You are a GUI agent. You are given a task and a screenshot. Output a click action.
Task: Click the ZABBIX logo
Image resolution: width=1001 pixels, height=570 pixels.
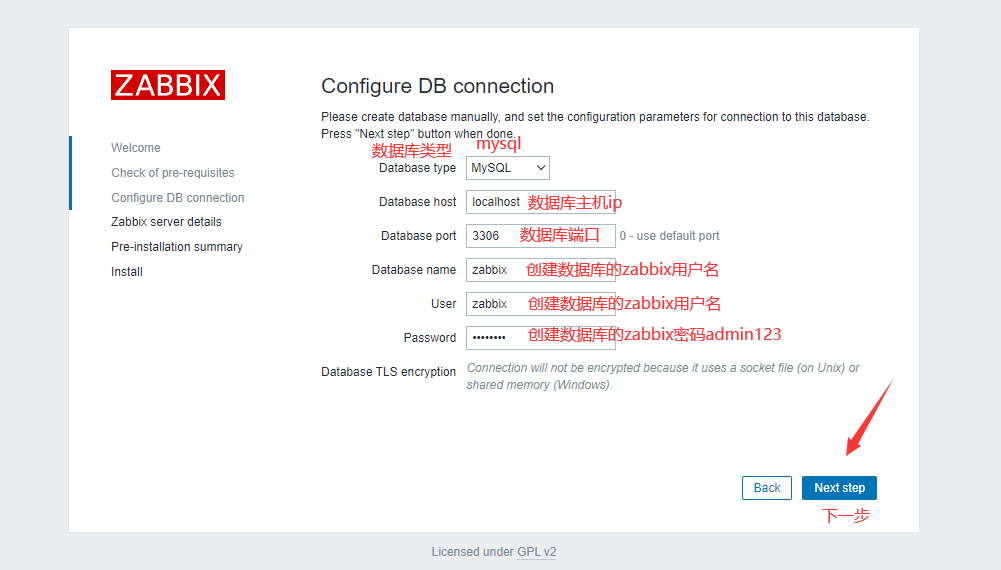pos(168,85)
